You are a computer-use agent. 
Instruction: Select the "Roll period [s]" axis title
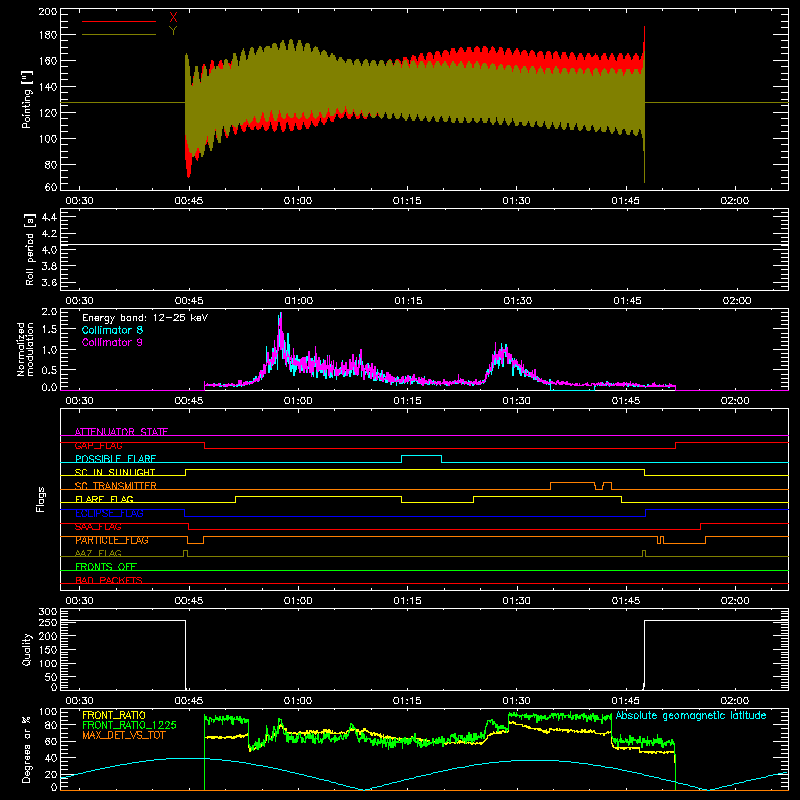(x=29, y=249)
